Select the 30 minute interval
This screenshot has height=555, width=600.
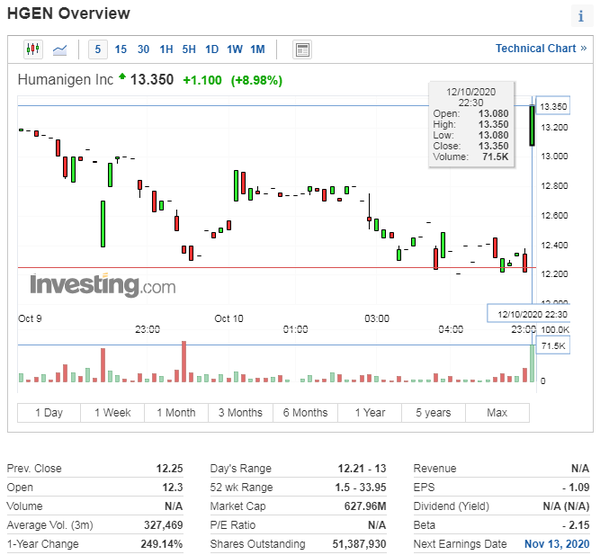pos(143,49)
